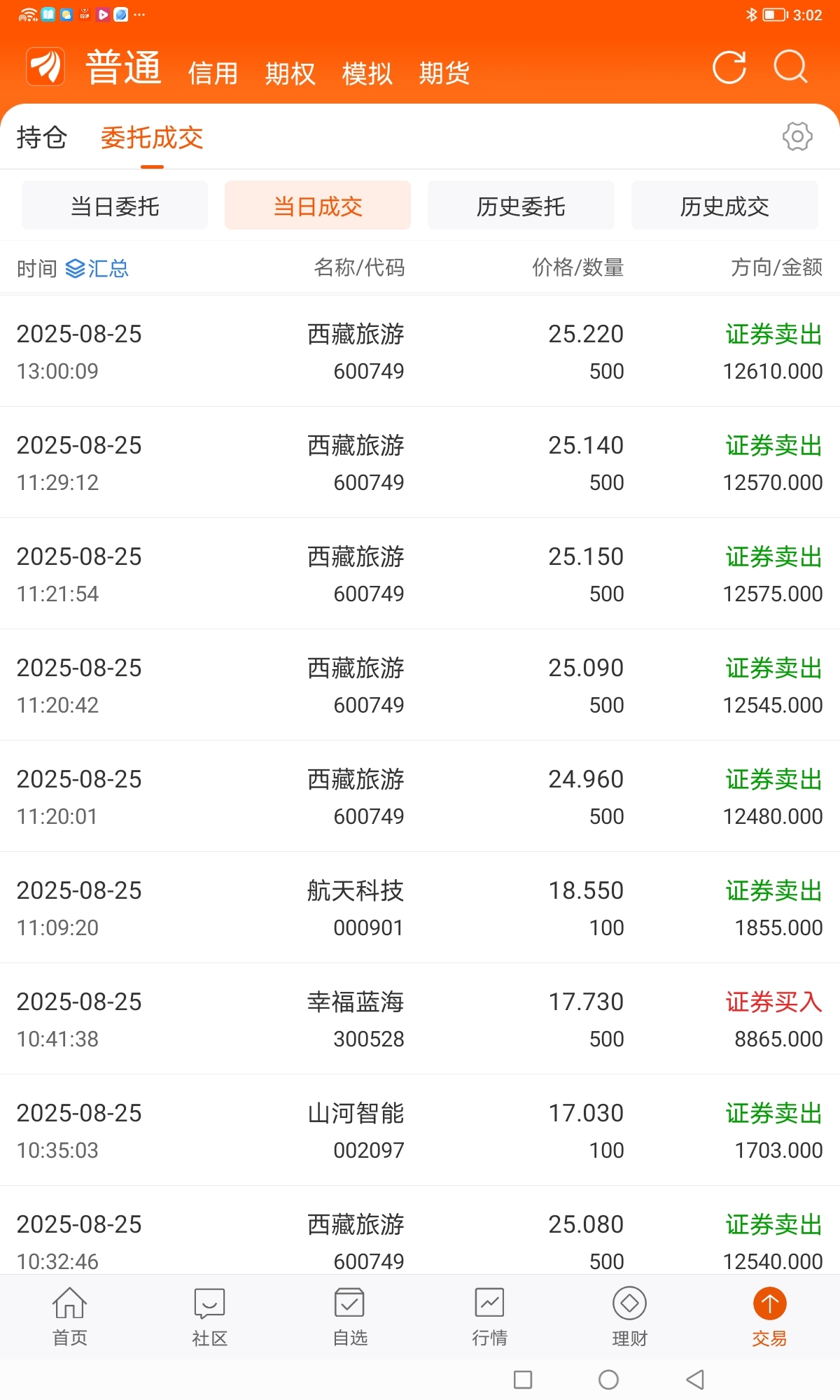Image resolution: width=840 pixels, height=1400 pixels.
Task: Open the settings gear icon
Action: 797,136
